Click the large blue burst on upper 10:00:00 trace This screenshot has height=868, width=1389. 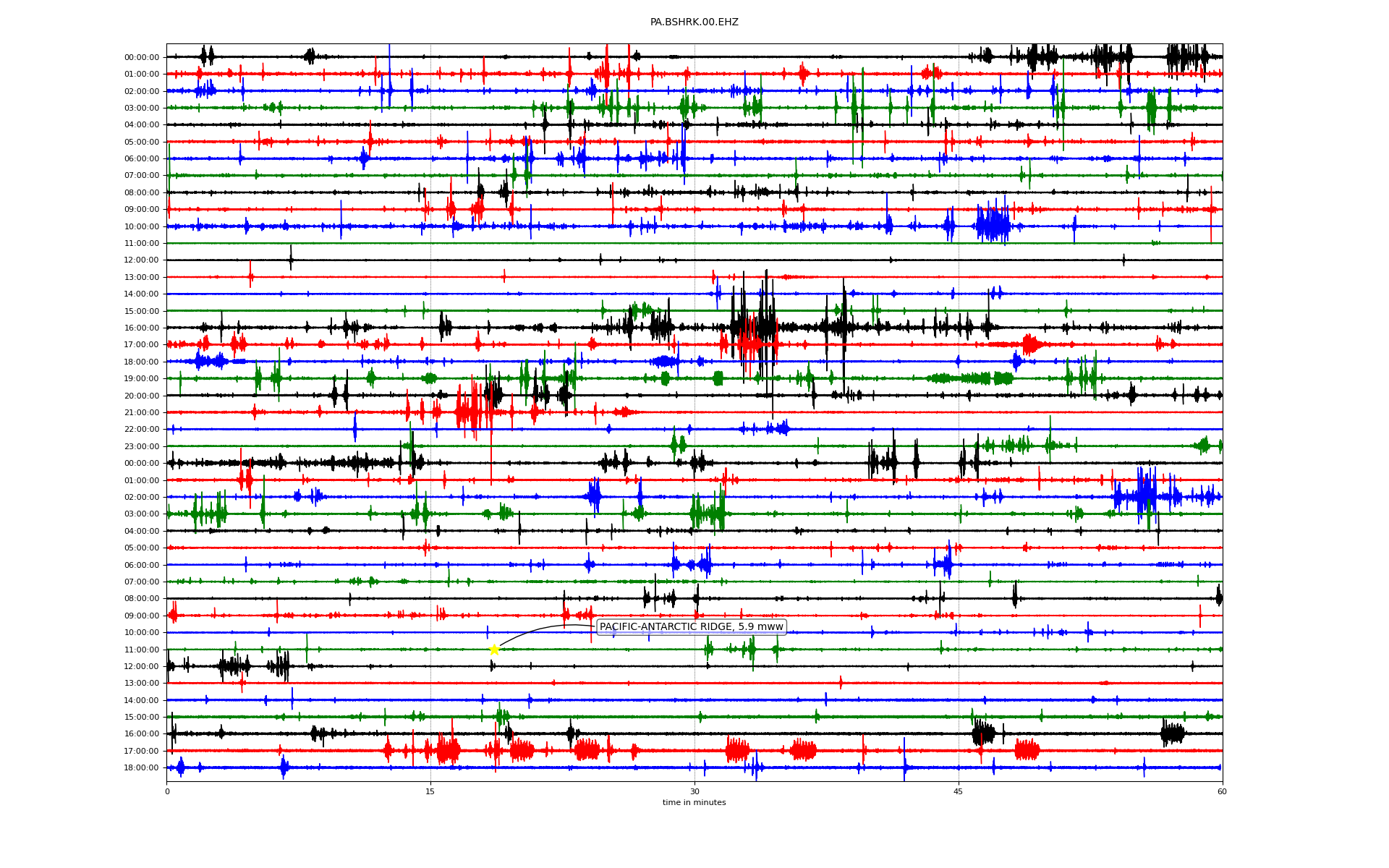pos(993,226)
